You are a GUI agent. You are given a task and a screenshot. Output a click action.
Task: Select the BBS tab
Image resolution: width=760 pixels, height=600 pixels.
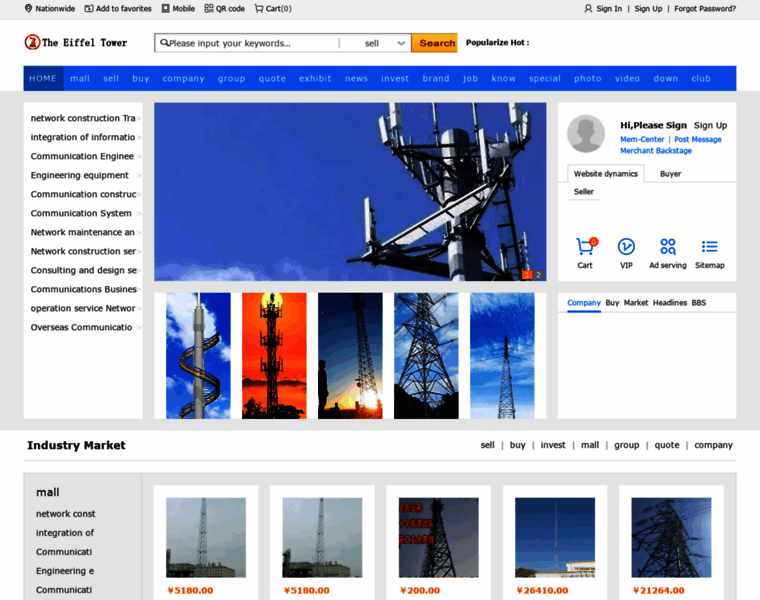[x=698, y=303]
